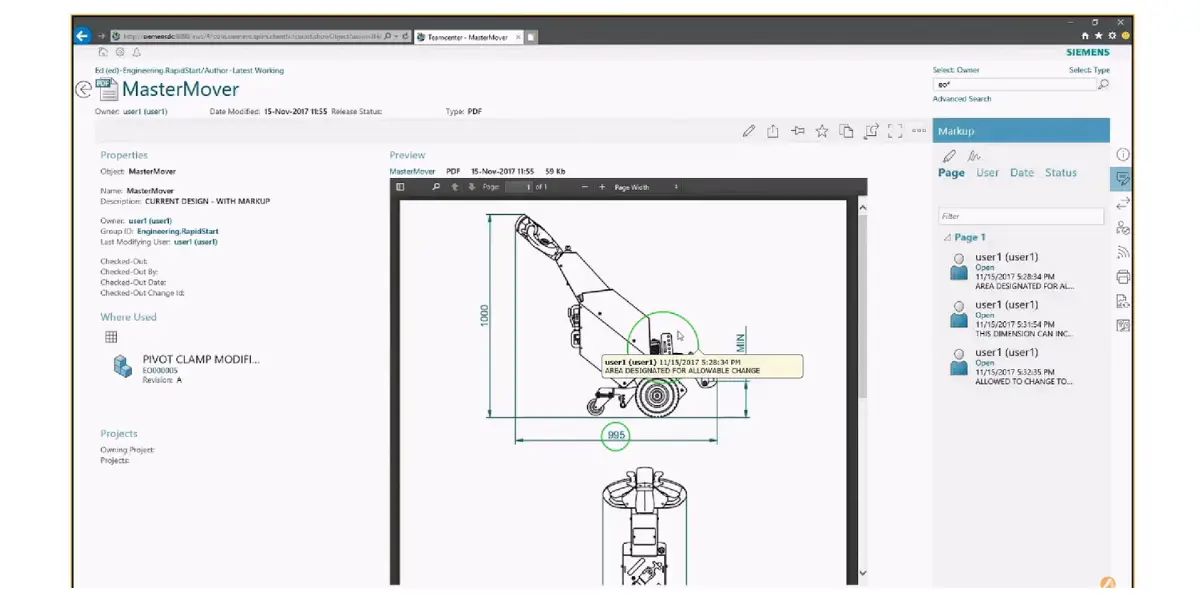Viewport: 1200px width, 600px height.
Task: Click the session context breadcrumb link
Action: (189, 70)
